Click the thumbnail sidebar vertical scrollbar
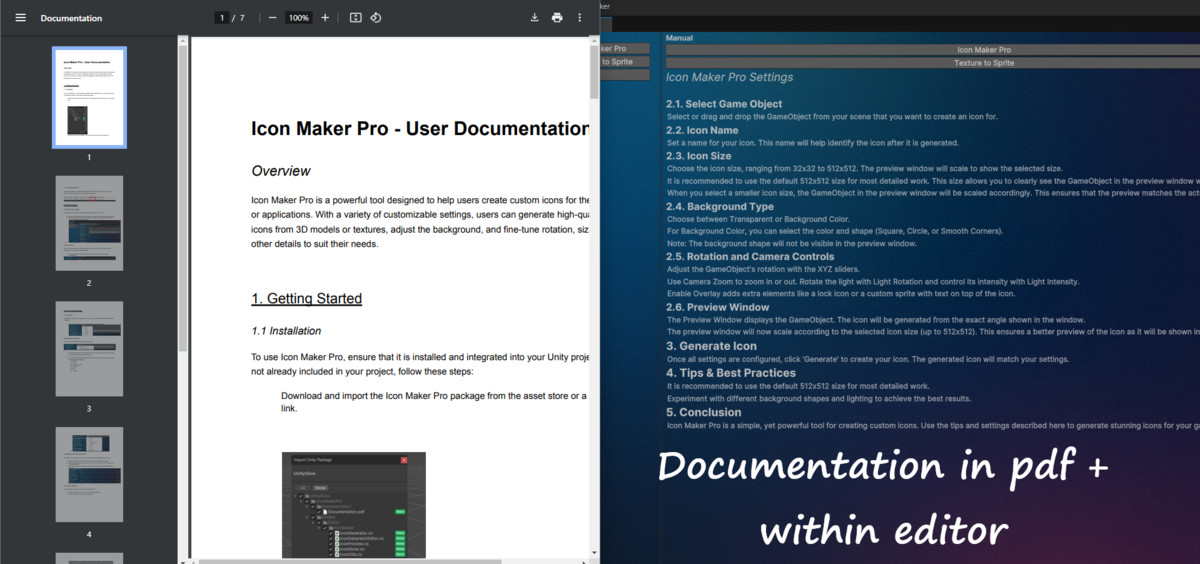1200x564 pixels. (x=182, y=198)
